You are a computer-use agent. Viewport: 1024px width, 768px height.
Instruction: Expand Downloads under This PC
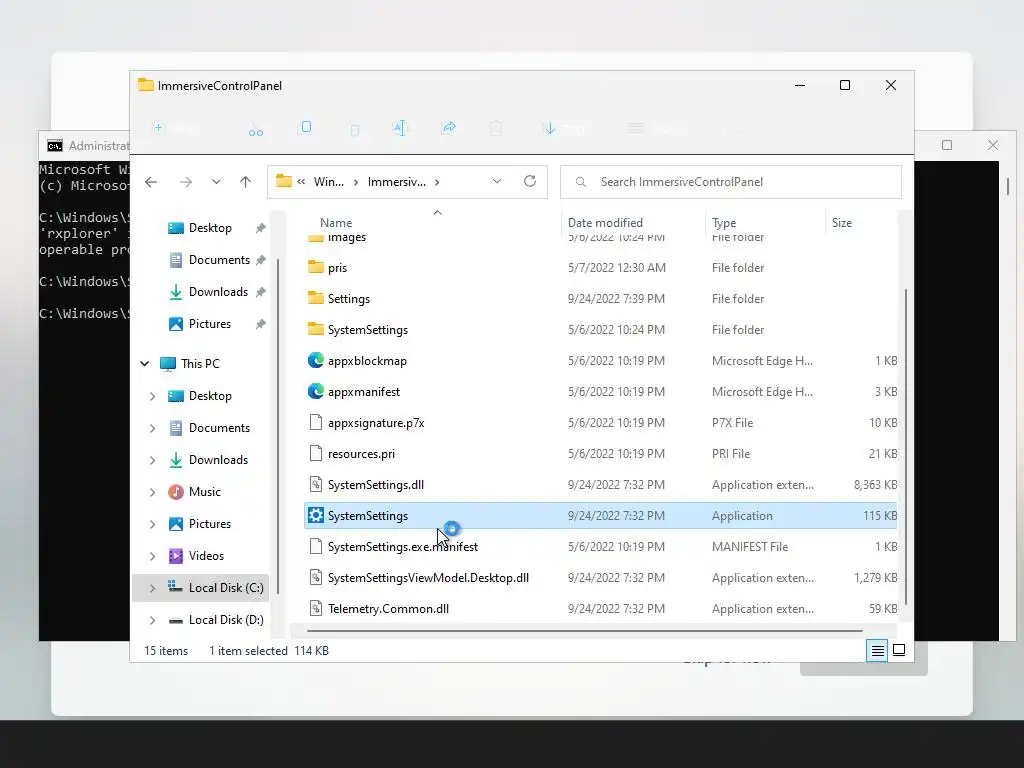[152, 460]
